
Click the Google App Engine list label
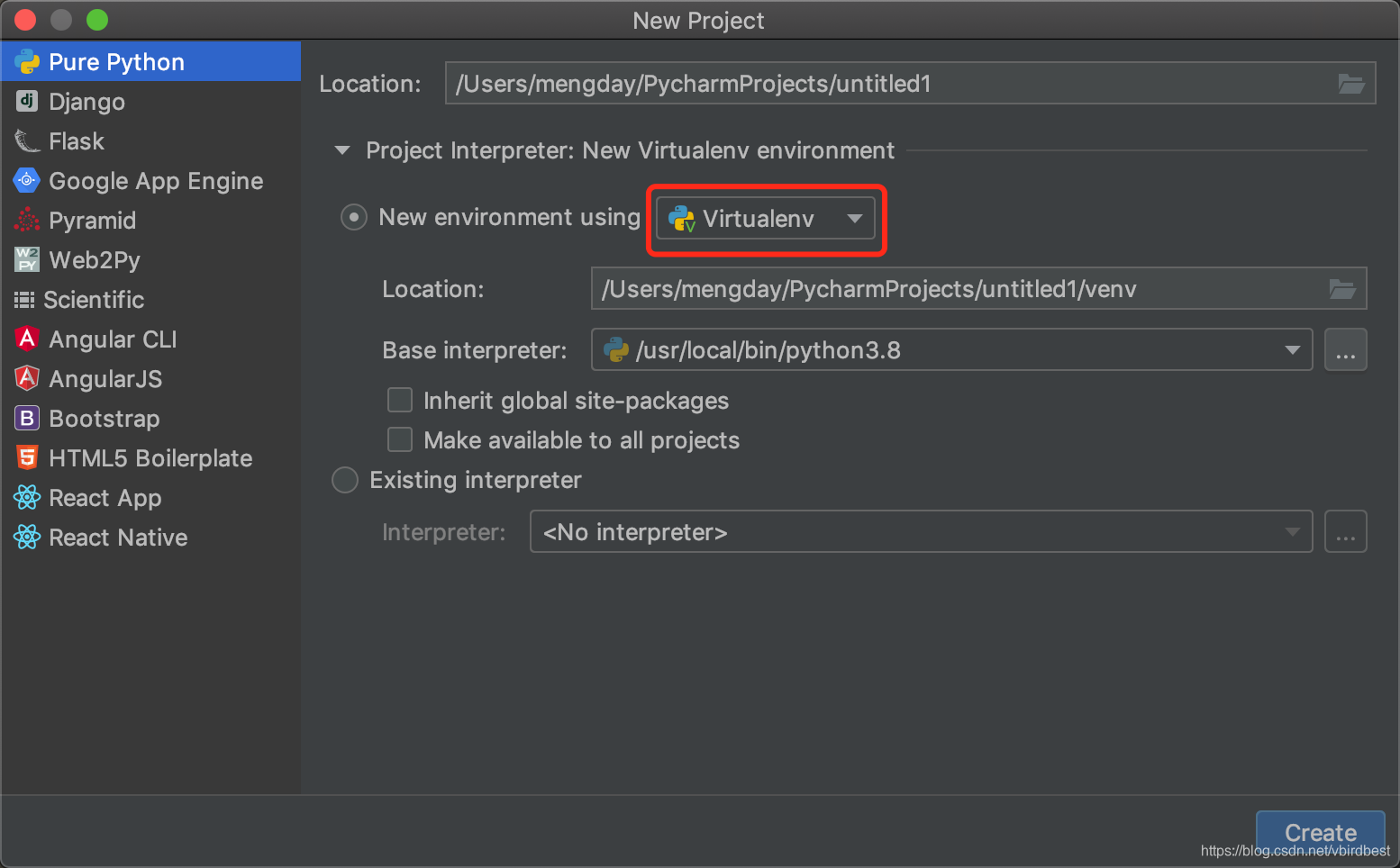pos(156,181)
